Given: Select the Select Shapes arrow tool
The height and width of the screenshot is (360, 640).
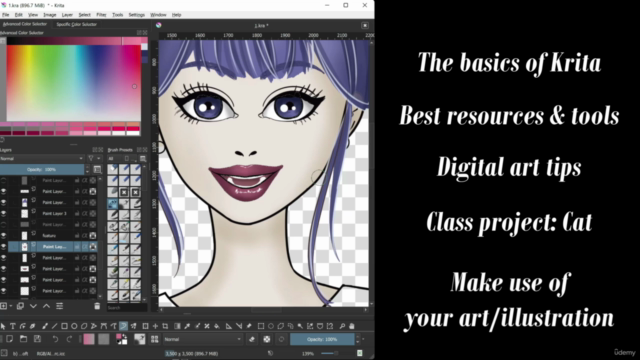Looking at the screenshot, I should [x=3, y=326].
